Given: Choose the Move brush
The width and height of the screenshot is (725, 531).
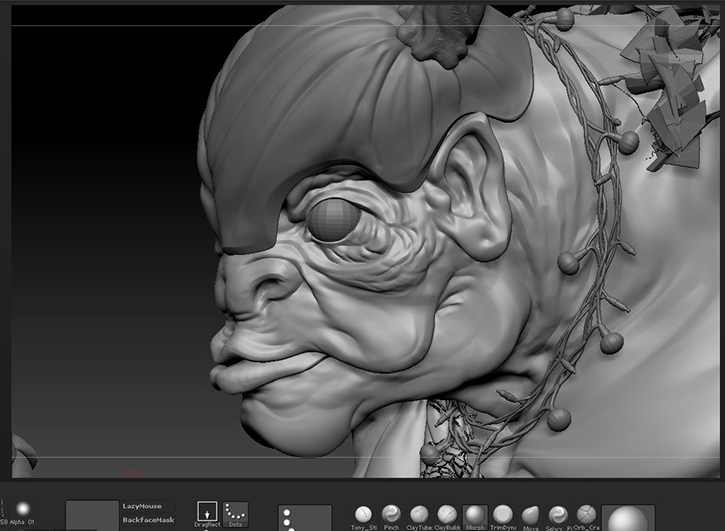Looking at the screenshot, I should click(x=530, y=517).
